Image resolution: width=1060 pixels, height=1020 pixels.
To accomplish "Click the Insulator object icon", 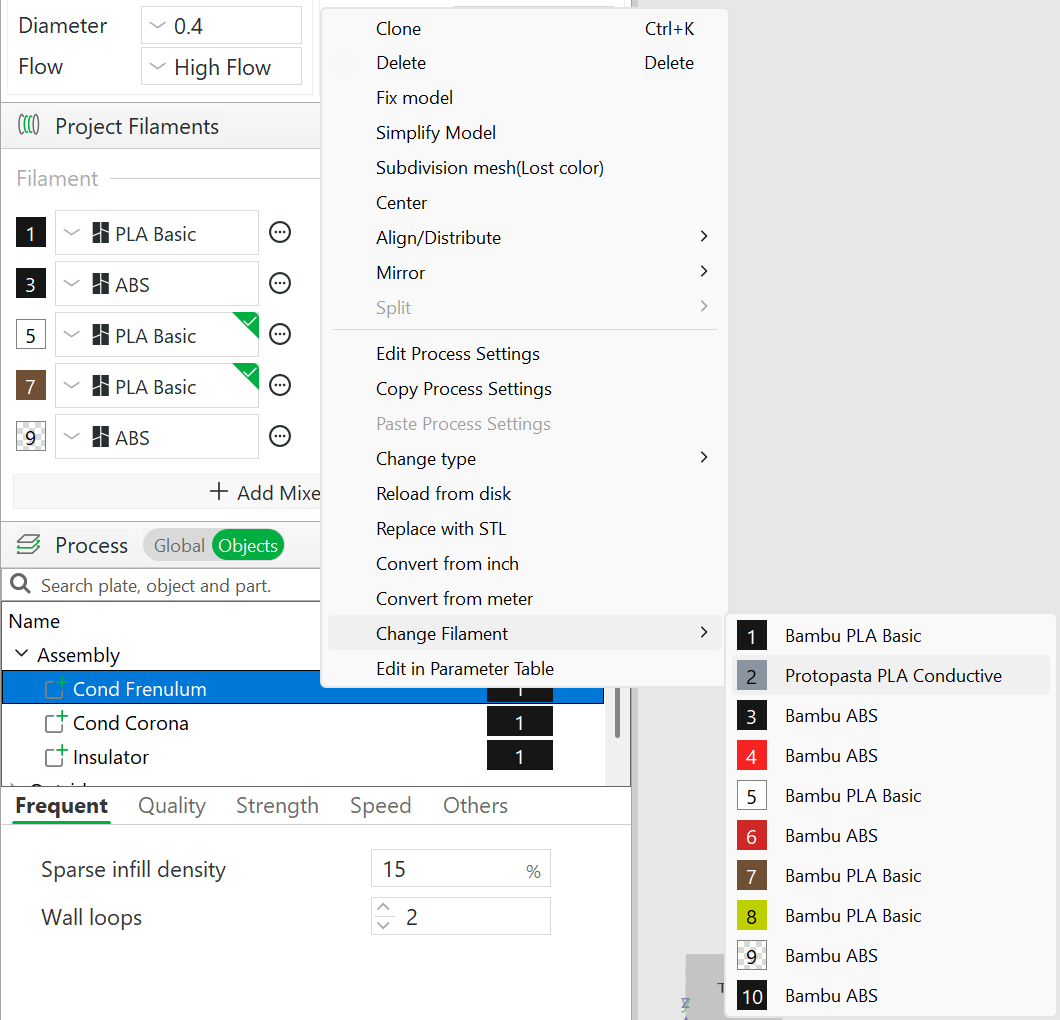I will pyautogui.click(x=56, y=756).
